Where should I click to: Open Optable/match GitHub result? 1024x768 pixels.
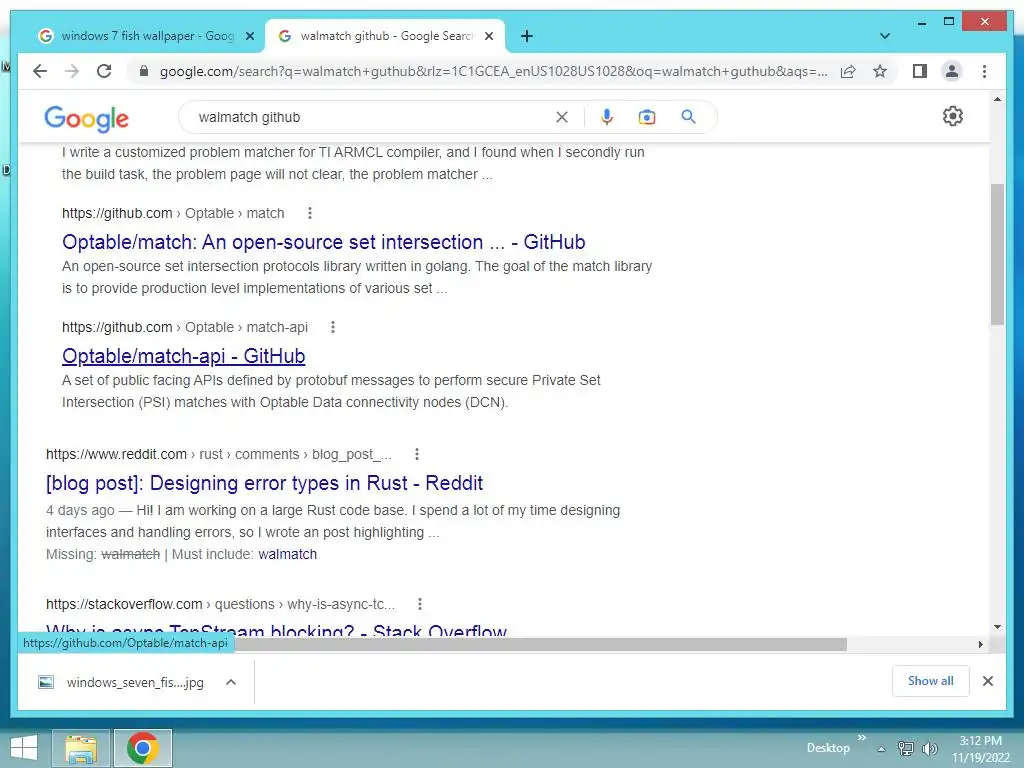coord(323,242)
